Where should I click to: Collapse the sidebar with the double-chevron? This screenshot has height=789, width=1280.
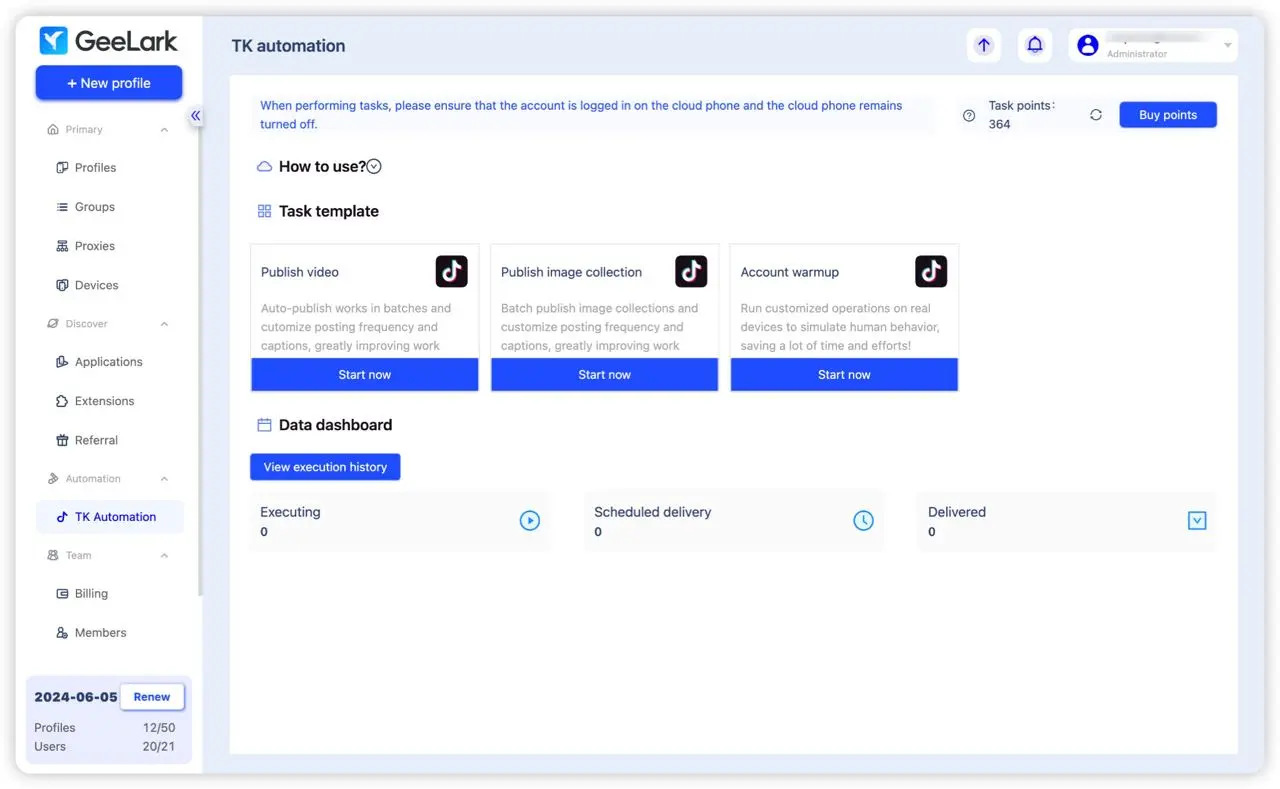point(196,116)
